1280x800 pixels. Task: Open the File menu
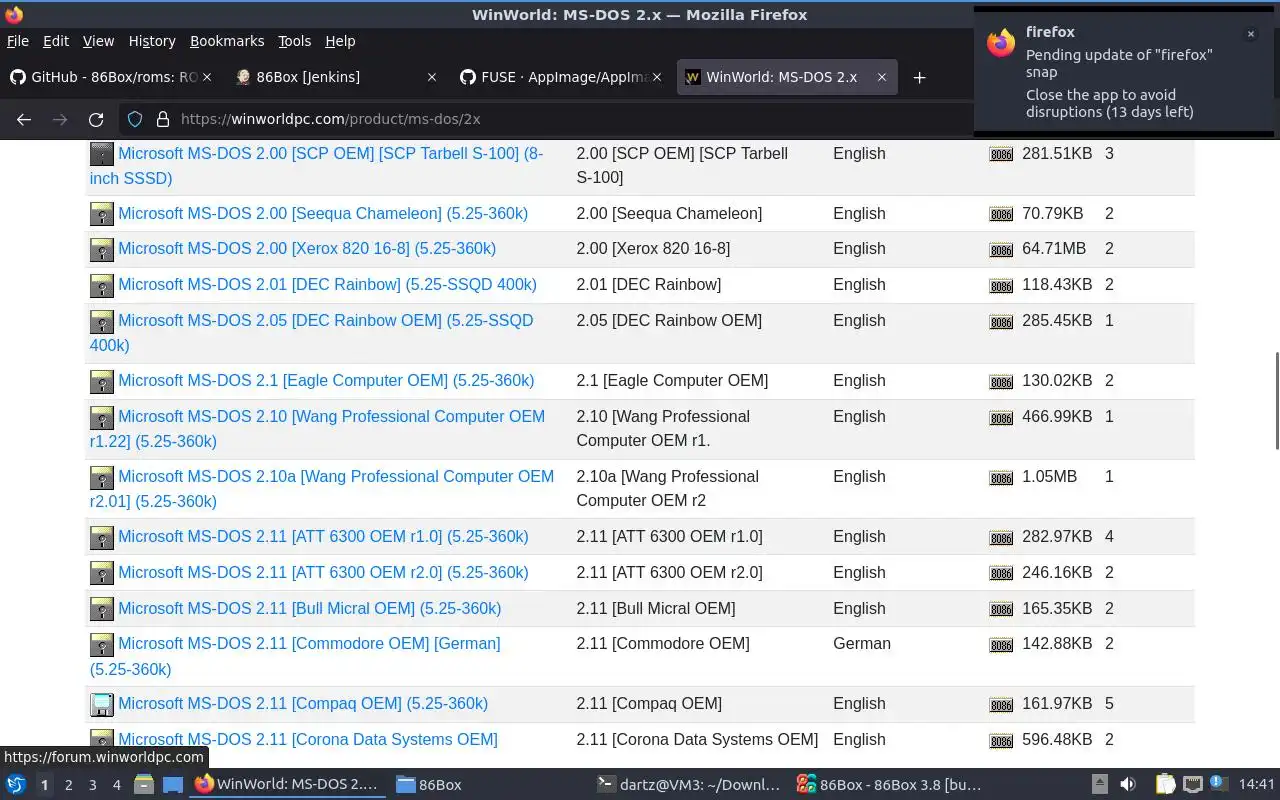17,41
